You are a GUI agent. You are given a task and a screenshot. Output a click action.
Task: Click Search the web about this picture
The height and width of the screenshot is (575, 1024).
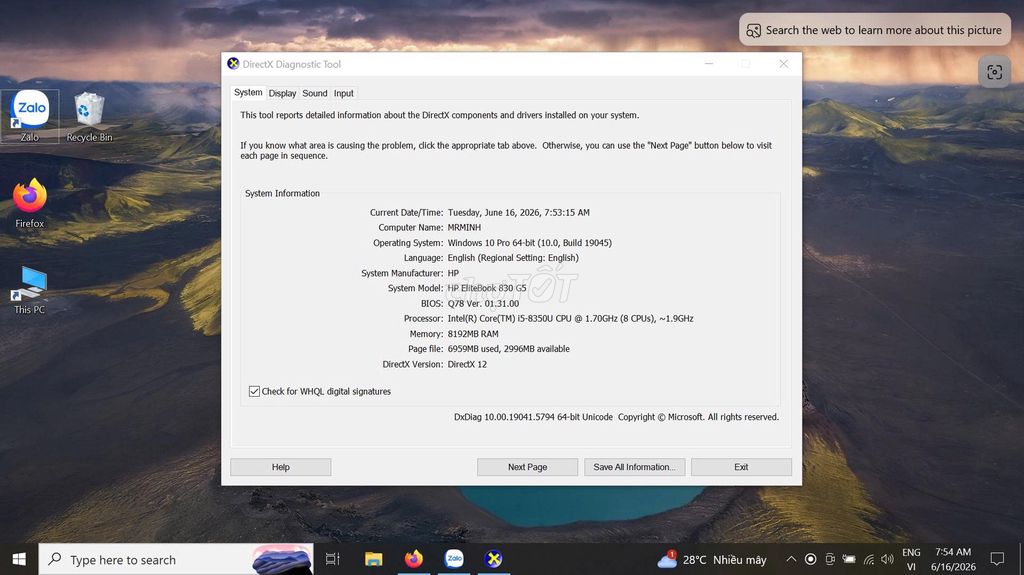(874, 30)
